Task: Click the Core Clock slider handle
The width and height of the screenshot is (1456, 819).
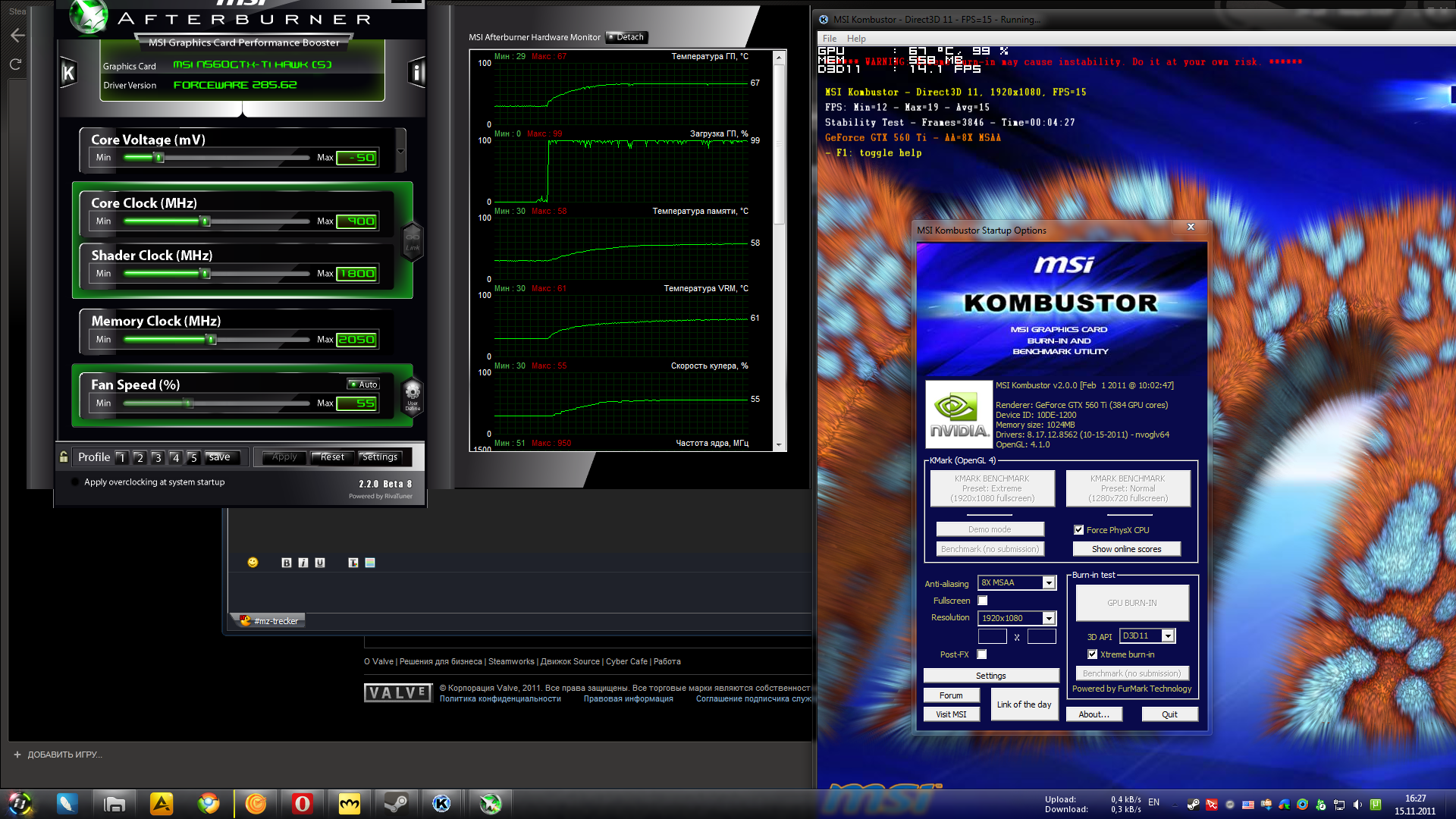Action: pos(205,221)
